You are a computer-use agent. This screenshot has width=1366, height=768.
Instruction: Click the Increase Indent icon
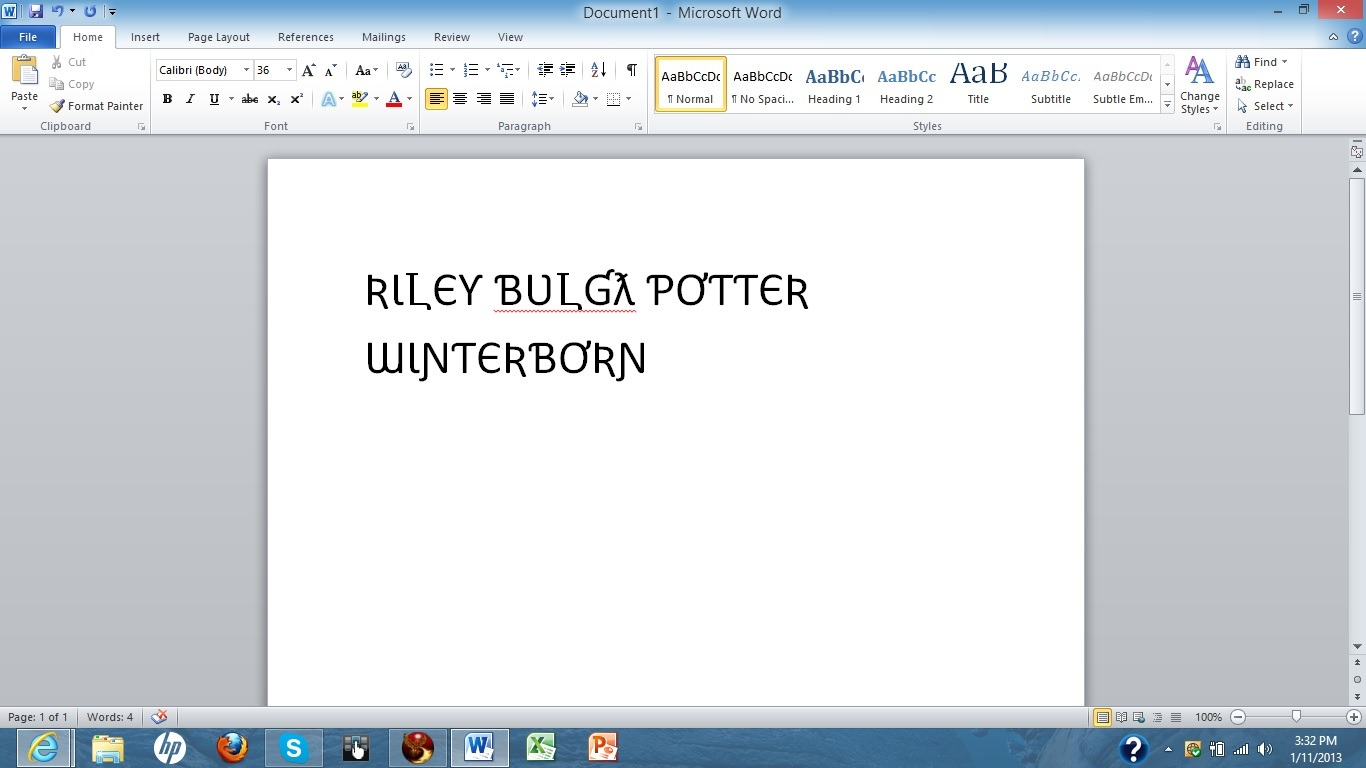pos(568,70)
